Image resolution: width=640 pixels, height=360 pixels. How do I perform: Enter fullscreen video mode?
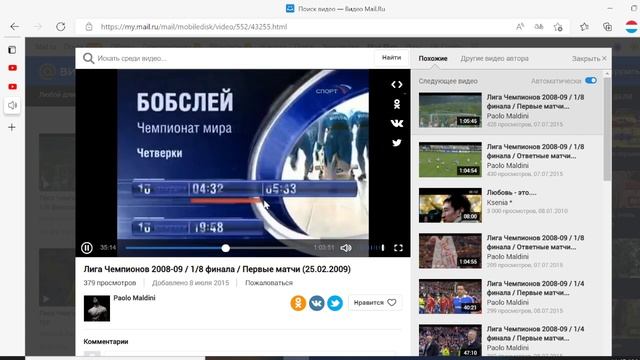click(x=398, y=248)
